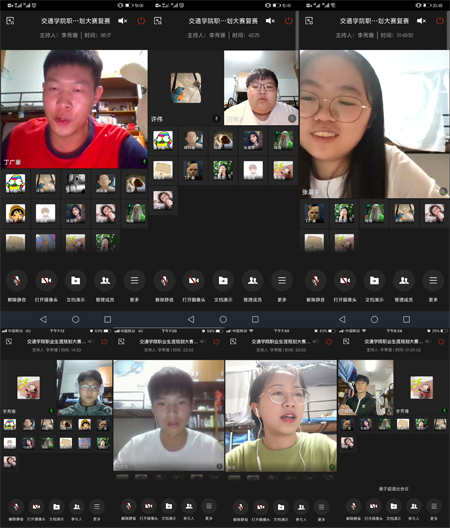Toggle the speaker mute icon in 许伟's screen header
This screenshot has height=528, width=450.
point(270,21)
